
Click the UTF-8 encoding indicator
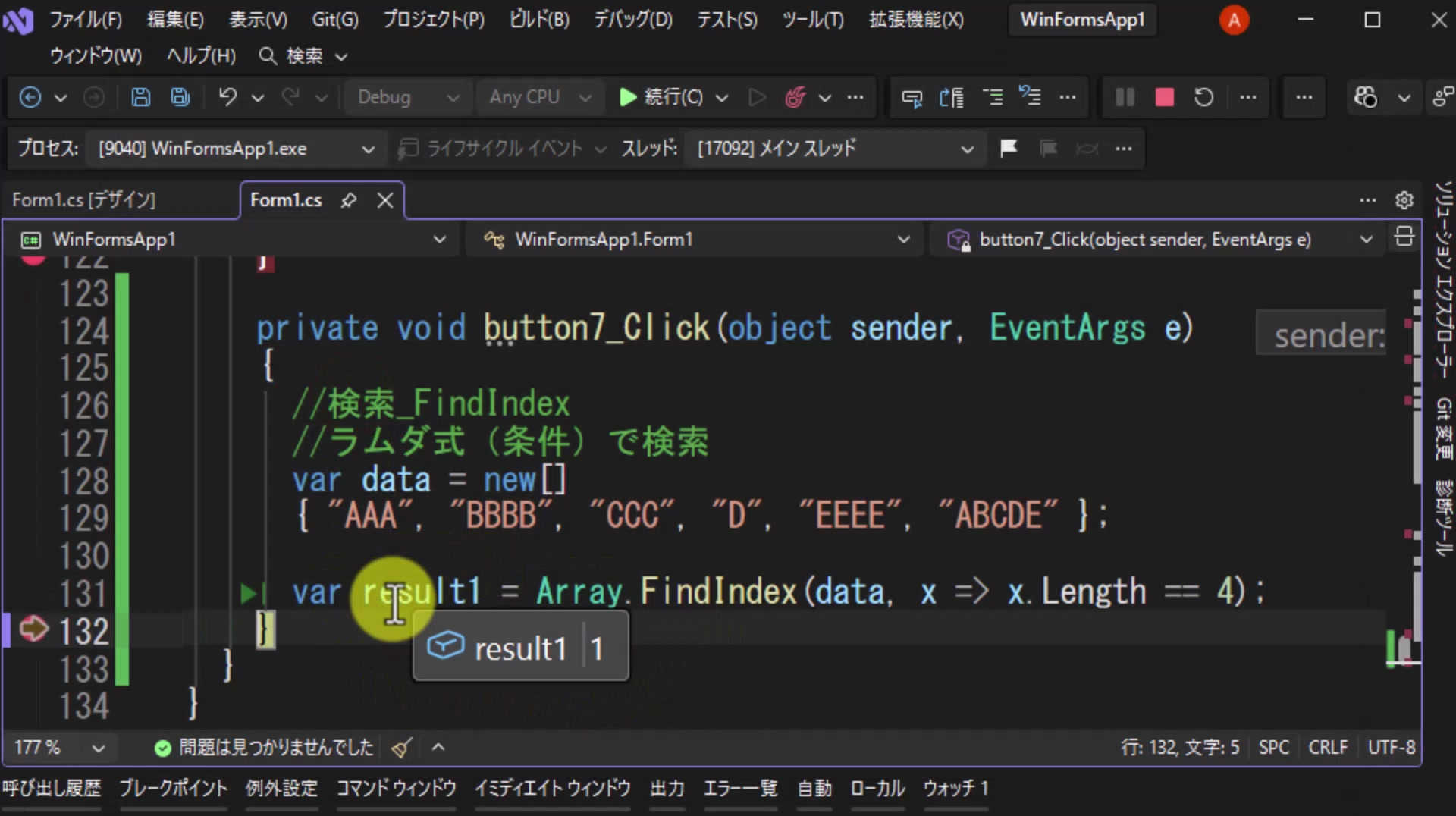(1392, 748)
